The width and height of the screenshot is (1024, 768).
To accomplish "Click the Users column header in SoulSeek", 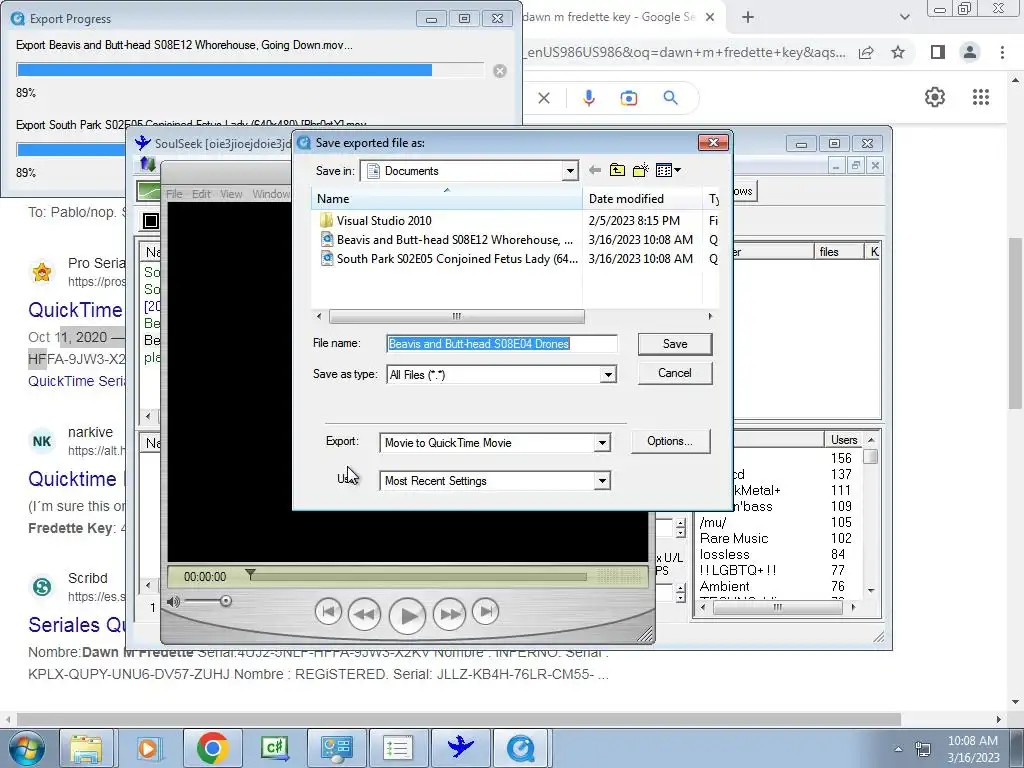I will click(x=844, y=440).
